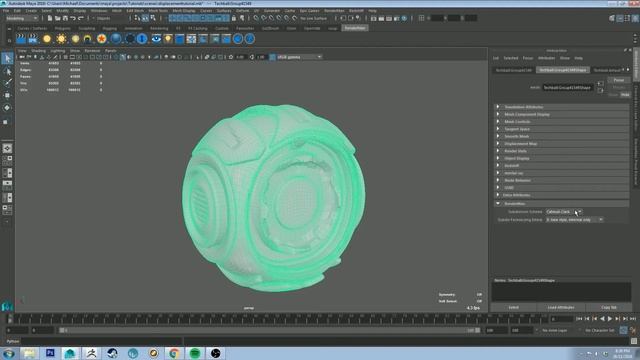640x360 pixels.
Task: Open the Modeling menu set dropdown
Action: click(x=22, y=18)
